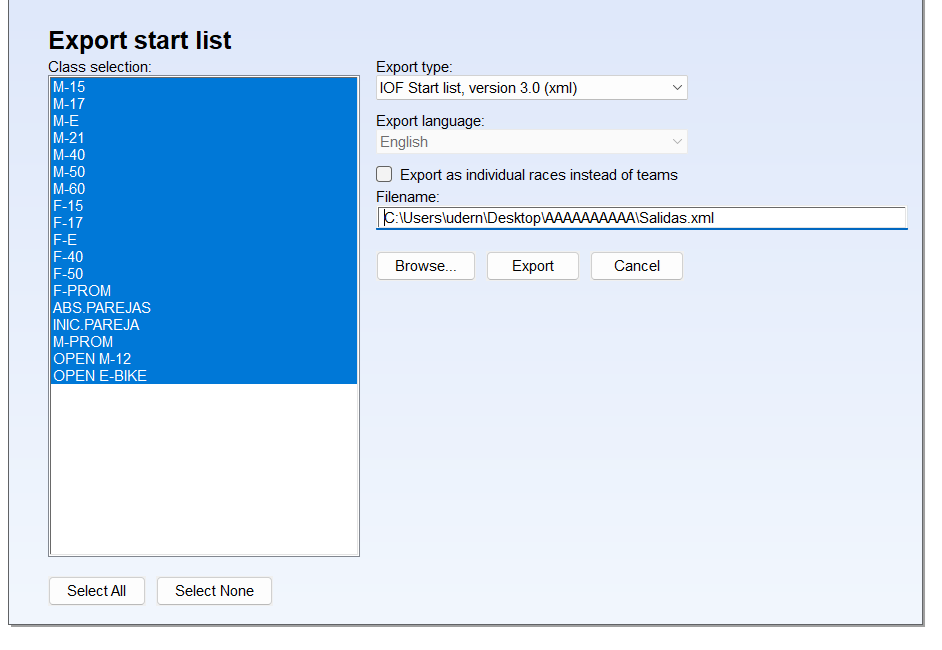Select class OPEN M-12 in the list
This screenshot has height=650, width=942.
coord(204,359)
